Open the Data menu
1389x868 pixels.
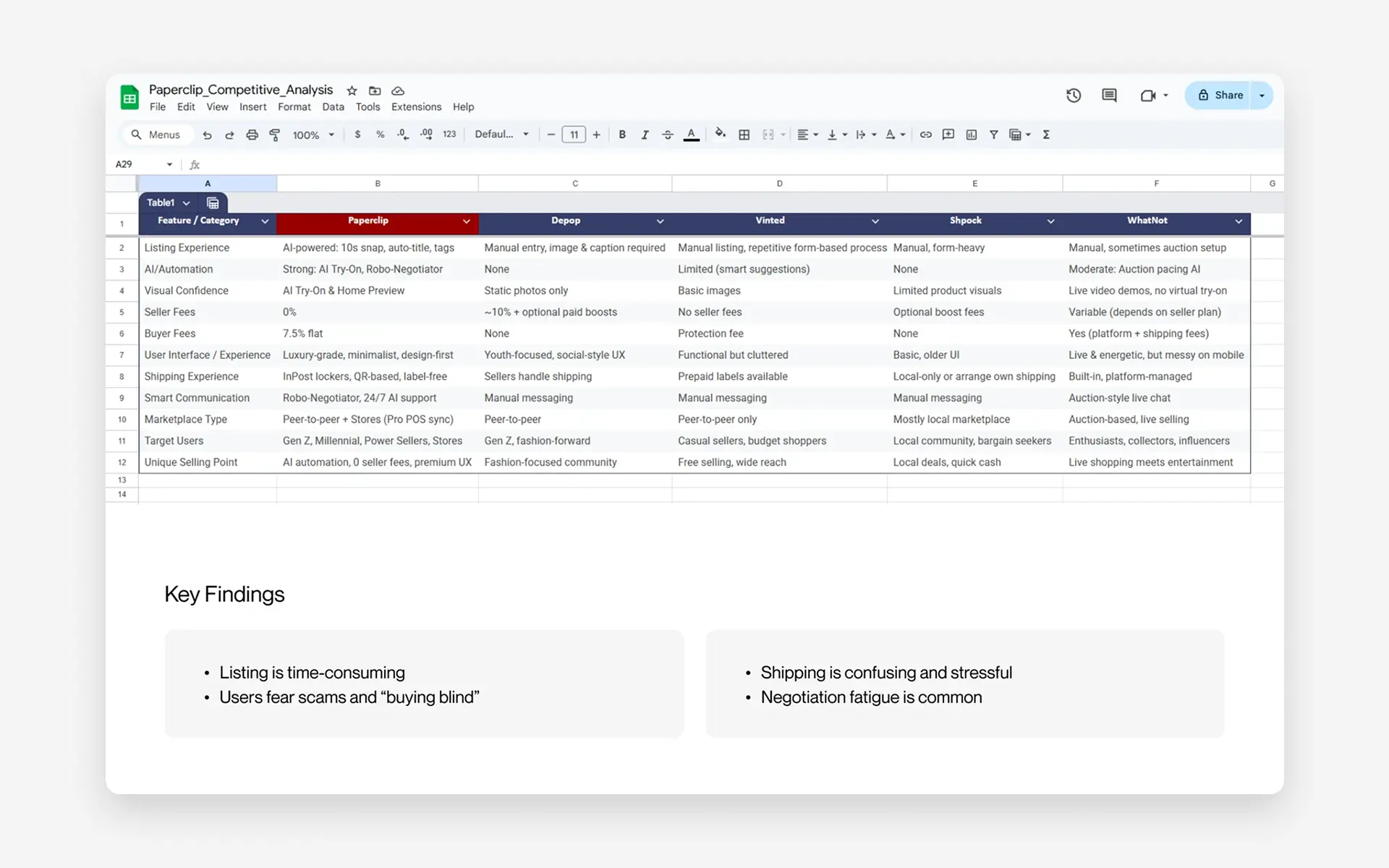334,107
